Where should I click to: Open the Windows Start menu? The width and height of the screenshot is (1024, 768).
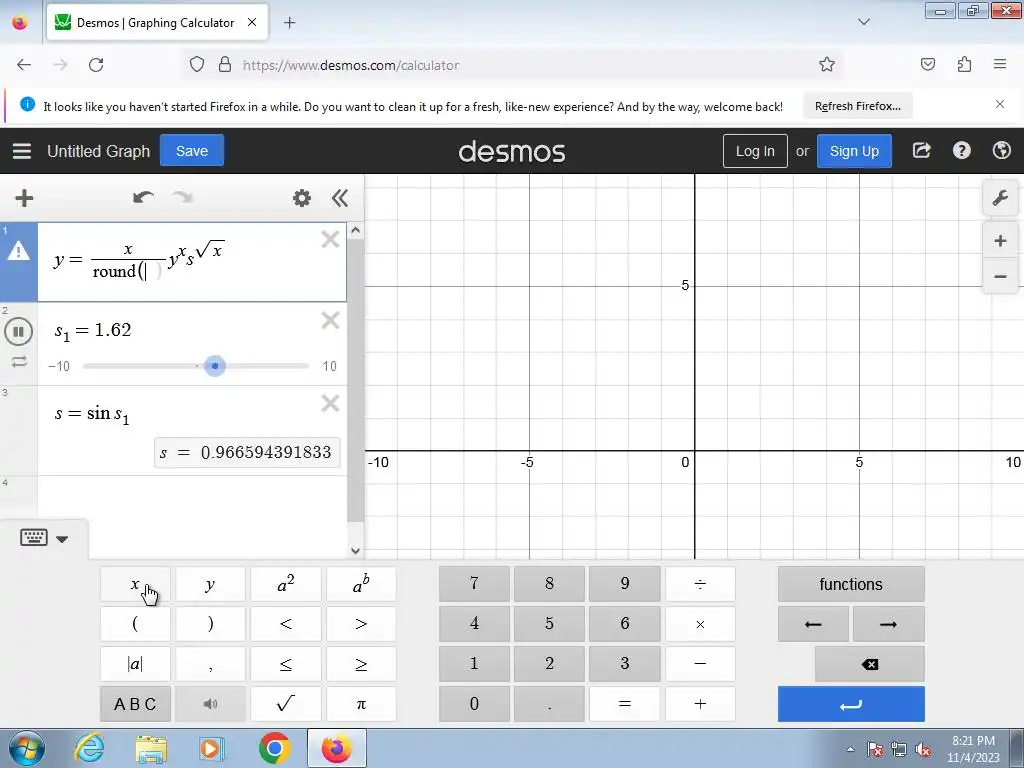pos(25,748)
